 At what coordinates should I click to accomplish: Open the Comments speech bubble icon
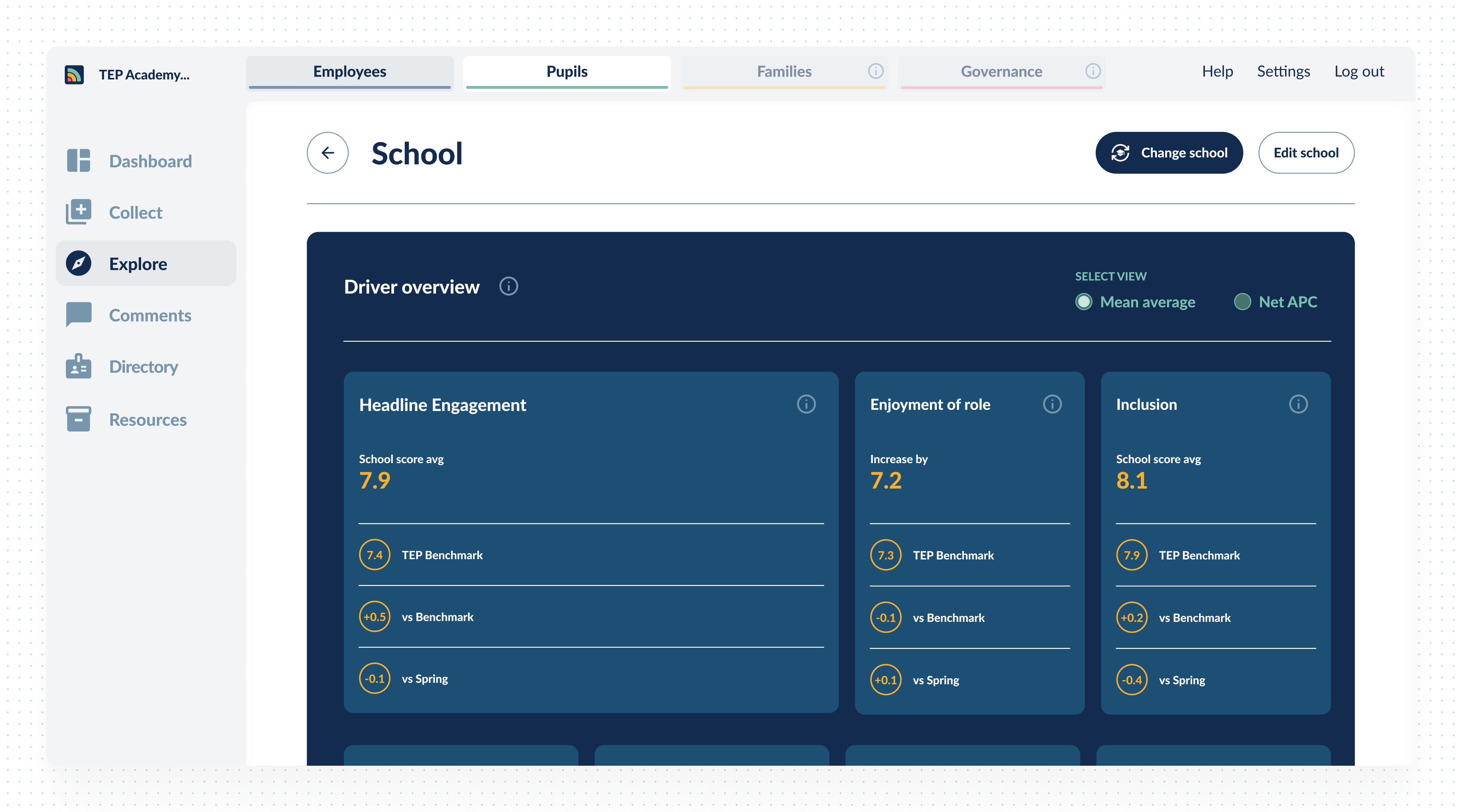point(78,314)
